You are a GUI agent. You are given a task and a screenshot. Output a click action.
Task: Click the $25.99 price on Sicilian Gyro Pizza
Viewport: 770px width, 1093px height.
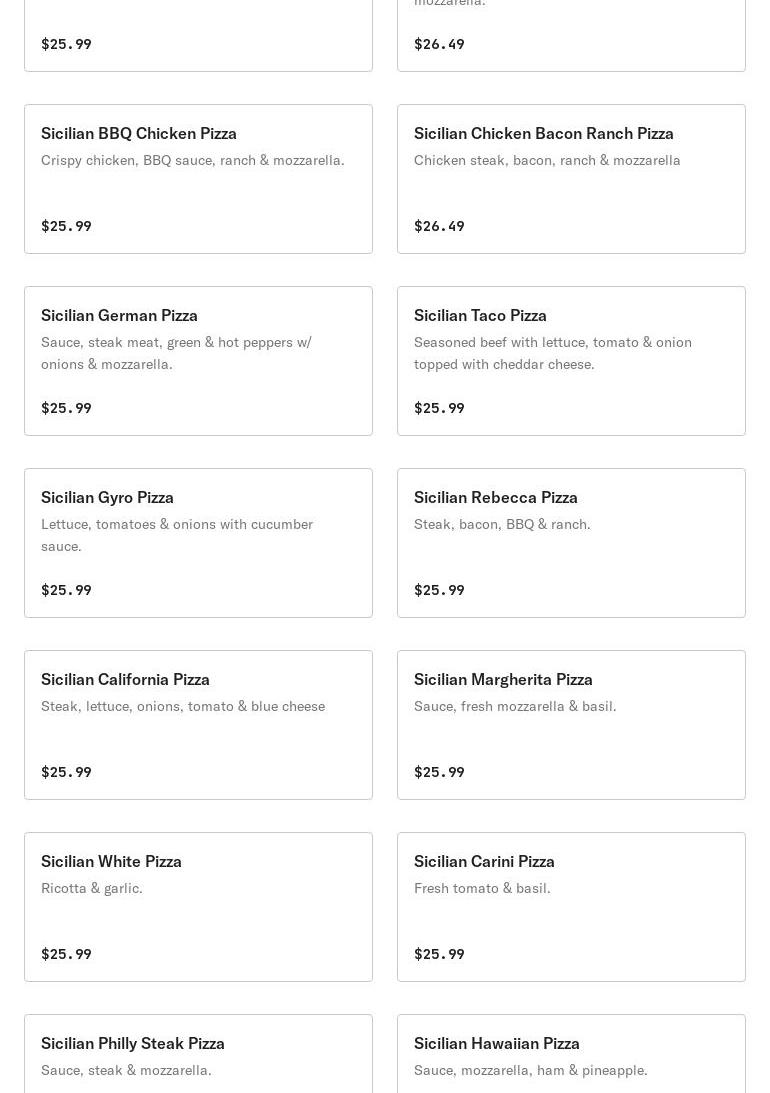pyautogui.click(x=66, y=590)
